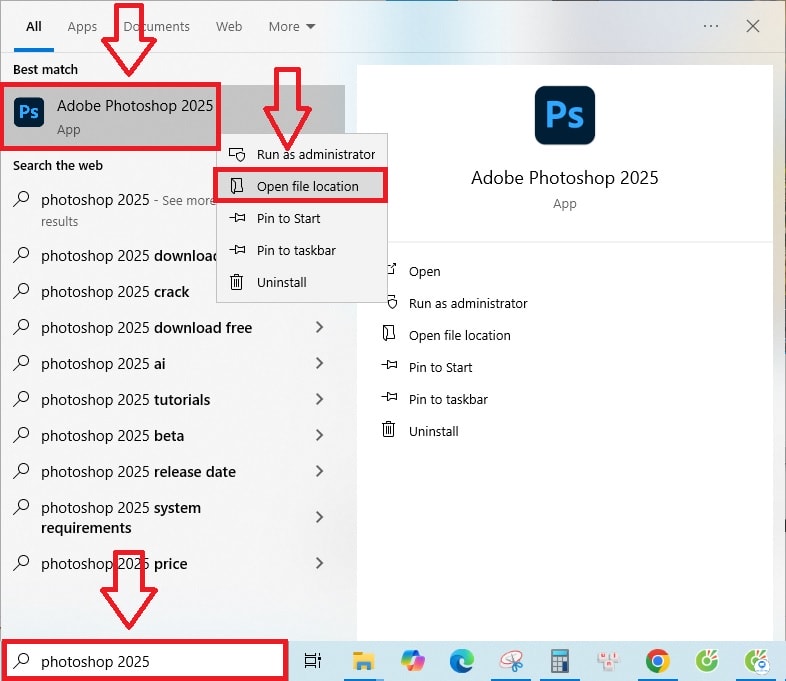
Task: Expand arrow for 'photoshop 2025 system requirements'
Action: 319,518
